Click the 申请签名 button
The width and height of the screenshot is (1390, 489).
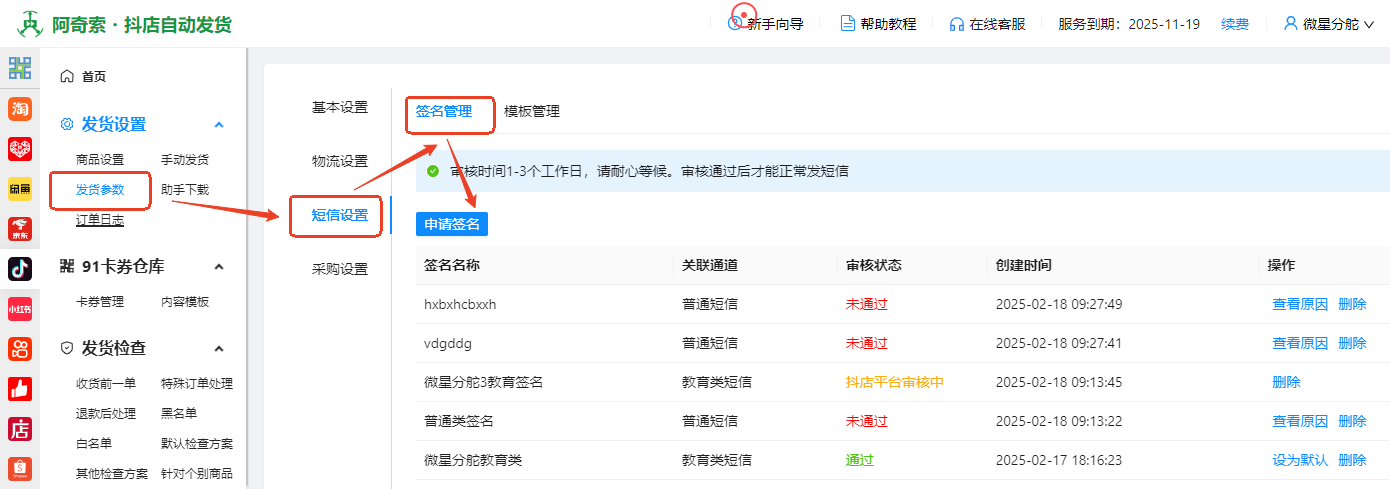click(452, 224)
